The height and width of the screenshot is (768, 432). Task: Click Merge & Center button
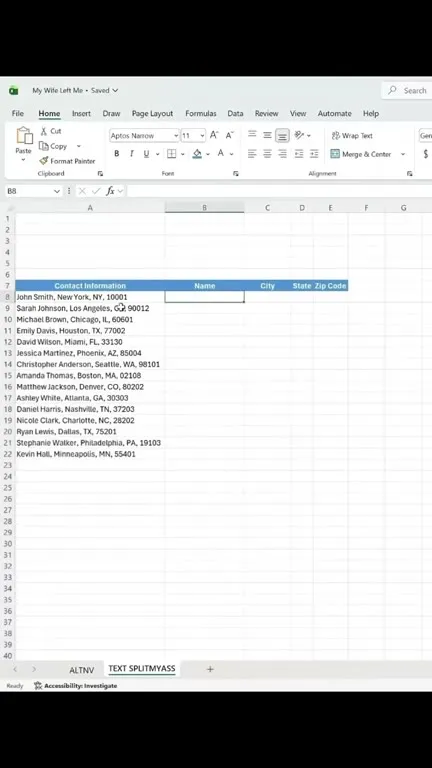(x=361, y=154)
